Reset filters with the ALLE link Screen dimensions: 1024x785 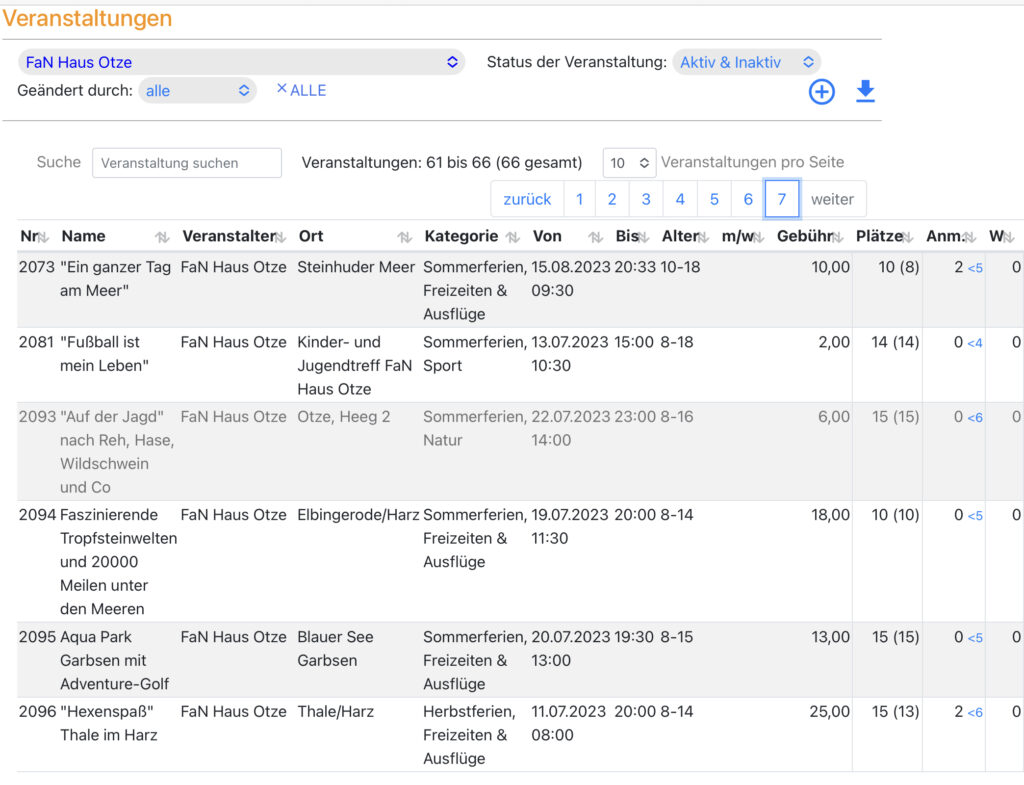[301, 90]
